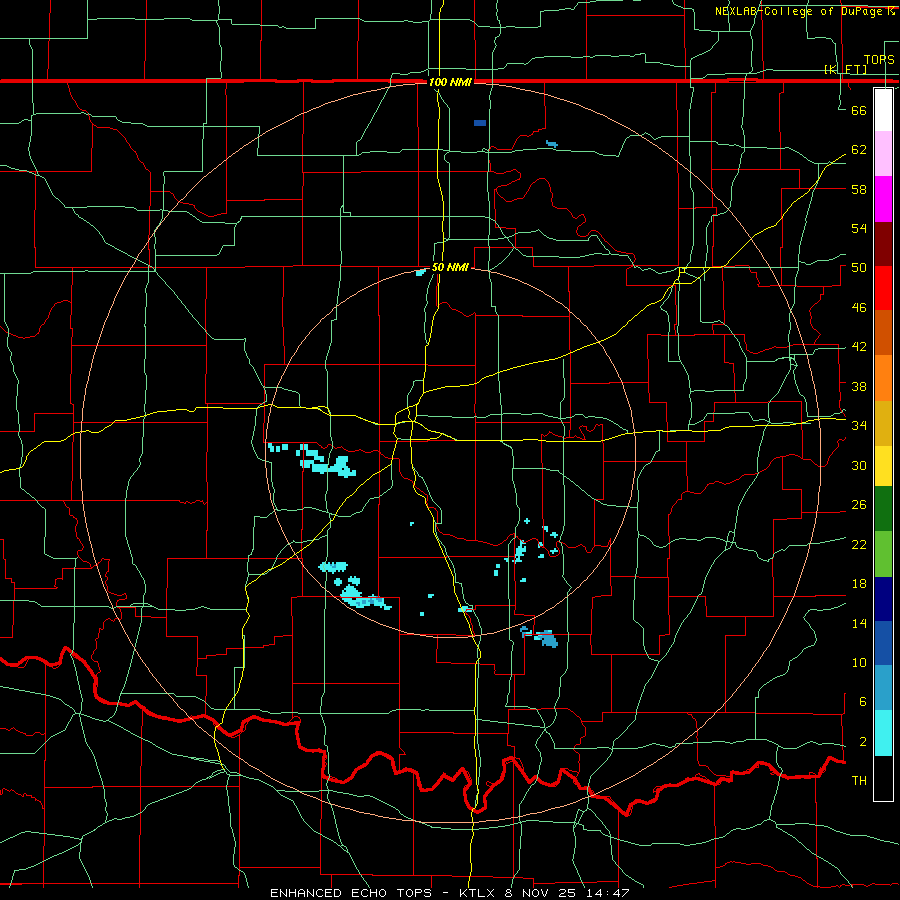The image size is (900, 900).
Task: Select the [K FT] units label
Action: click(845, 69)
